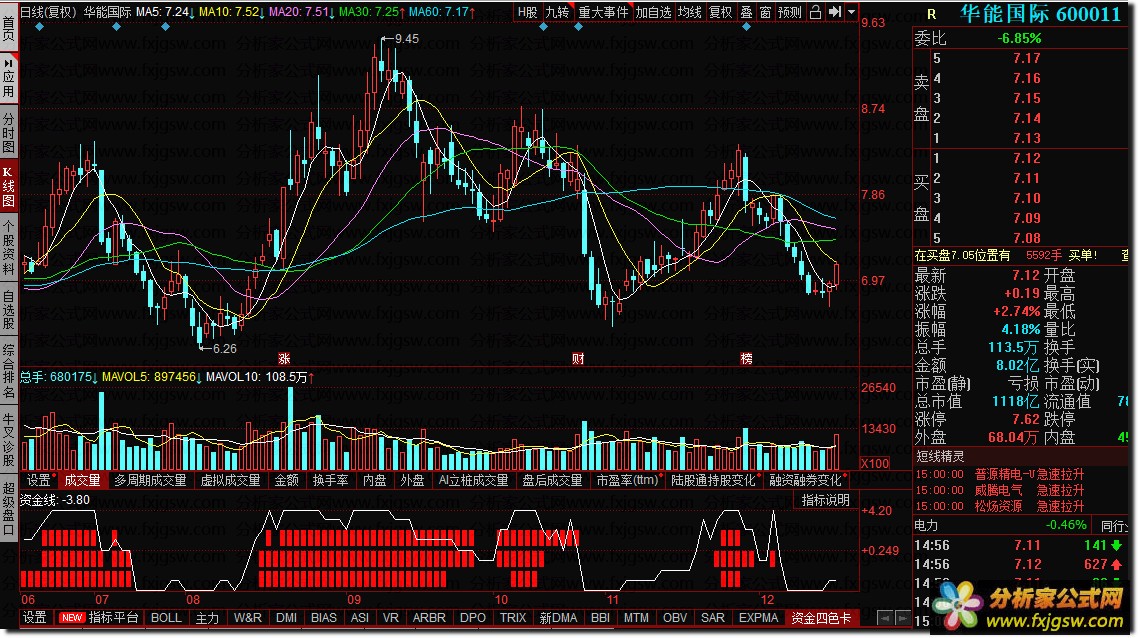
Task: Select BOLL indicator tab
Action: coord(166,618)
